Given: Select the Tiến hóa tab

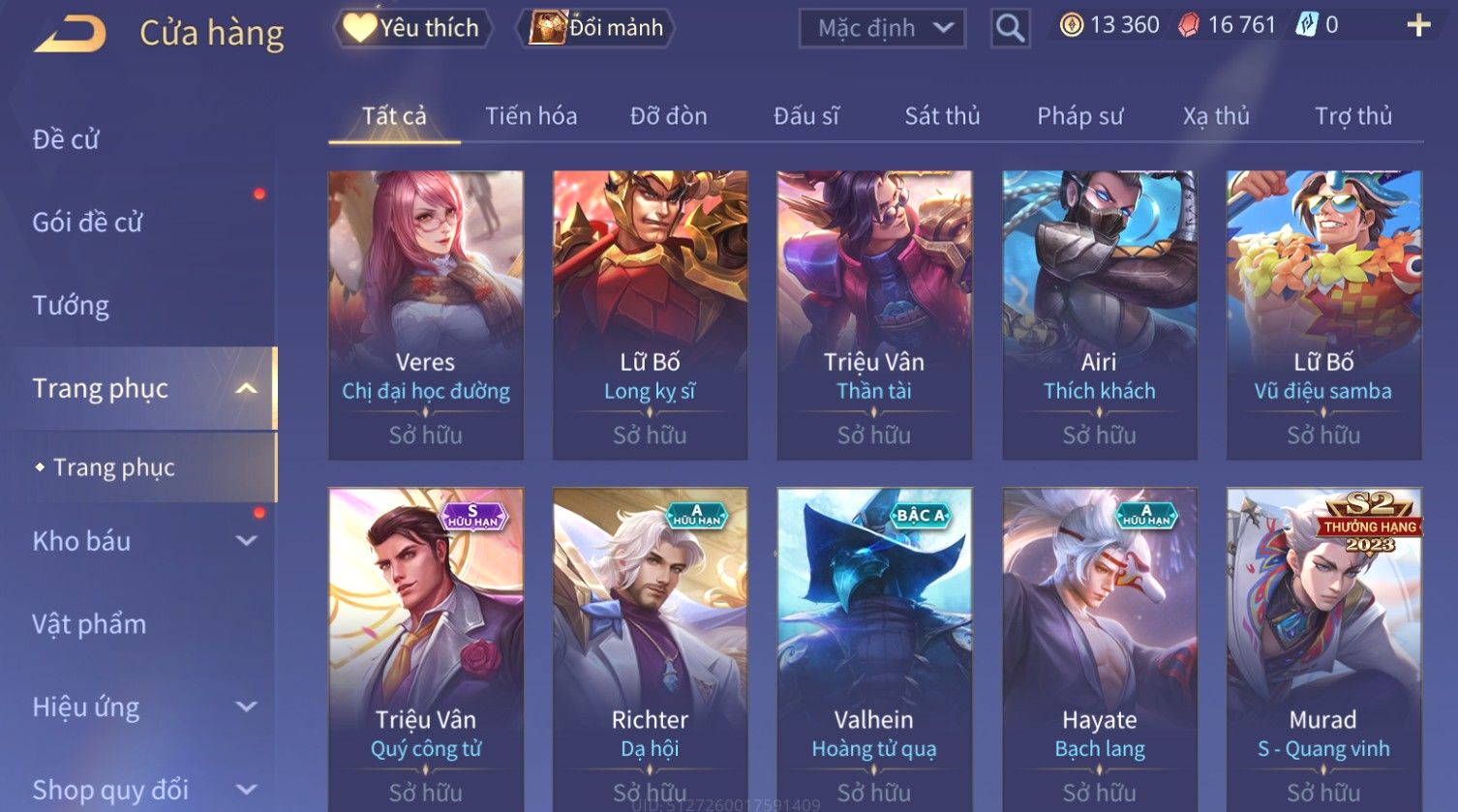Looking at the screenshot, I should [531, 116].
